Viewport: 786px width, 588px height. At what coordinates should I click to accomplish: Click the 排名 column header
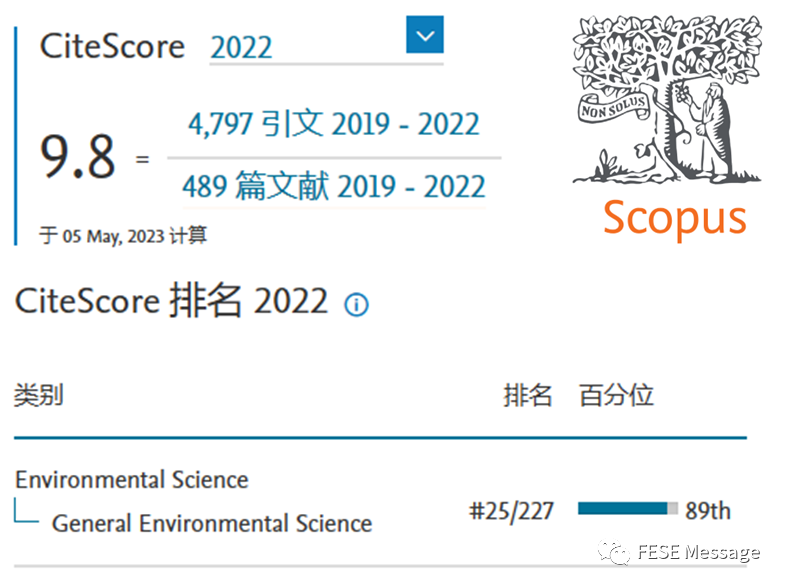527,395
